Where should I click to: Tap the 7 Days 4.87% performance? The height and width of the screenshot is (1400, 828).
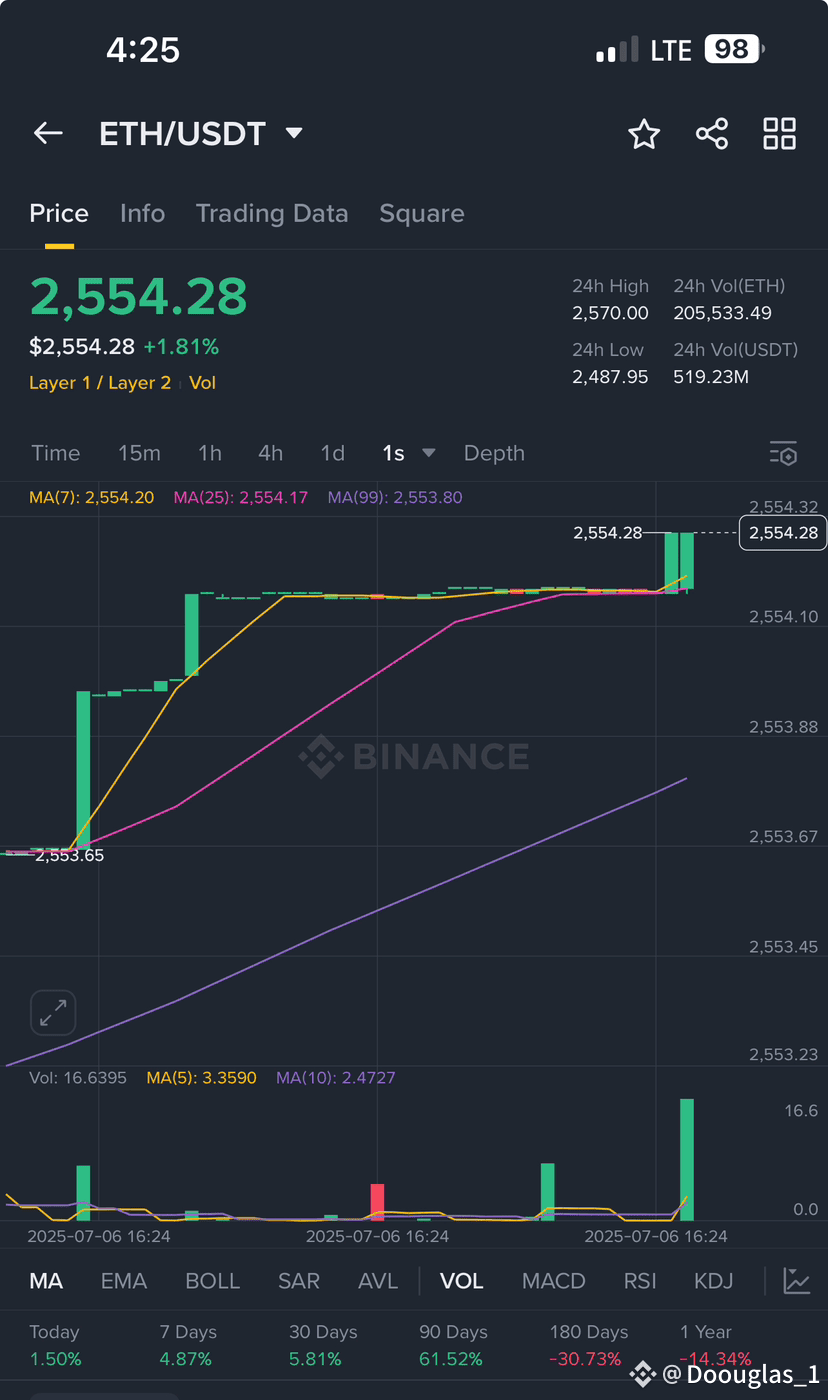click(x=188, y=1346)
